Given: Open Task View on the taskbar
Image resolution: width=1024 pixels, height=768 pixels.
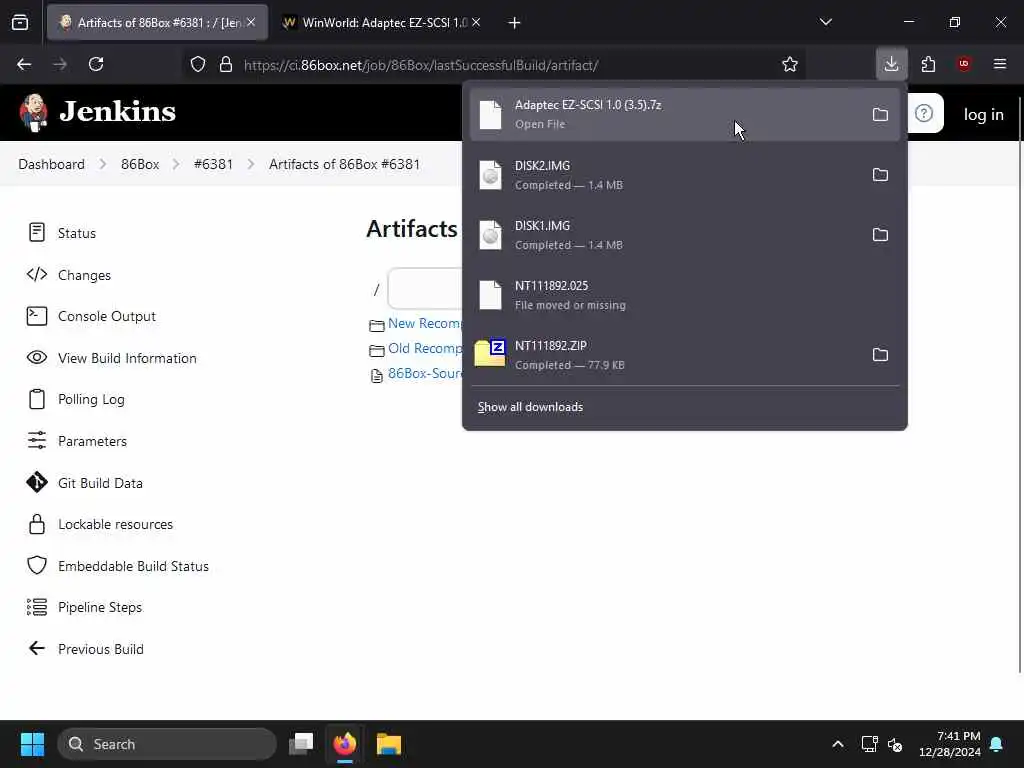Looking at the screenshot, I should pos(301,744).
